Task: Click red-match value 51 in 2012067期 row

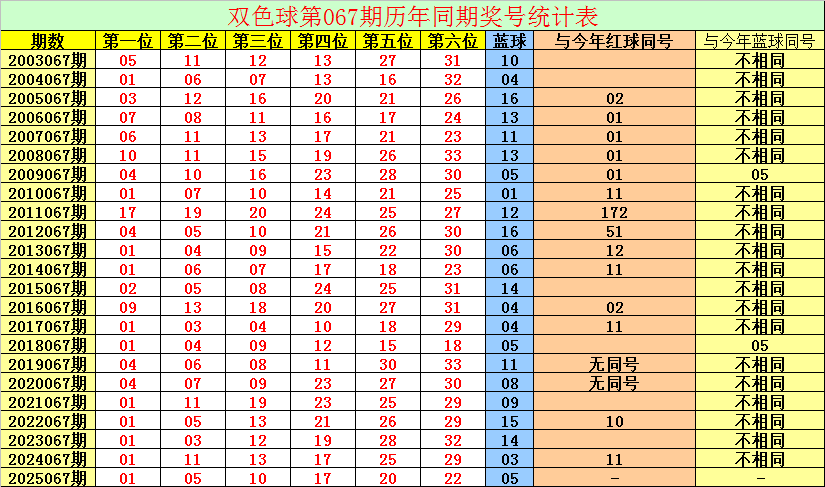Action: coord(614,231)
